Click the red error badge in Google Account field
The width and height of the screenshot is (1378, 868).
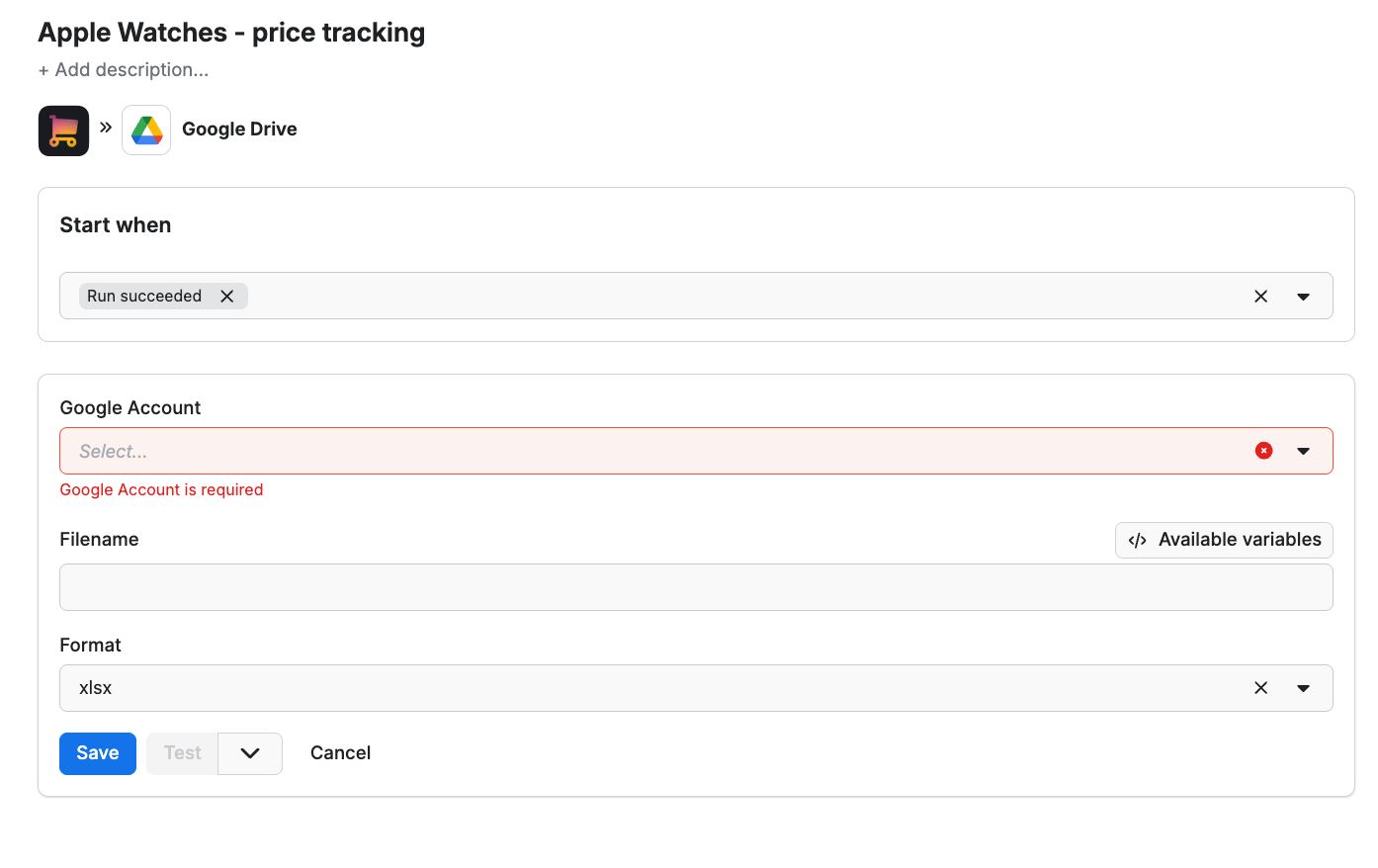(1263, 450)
